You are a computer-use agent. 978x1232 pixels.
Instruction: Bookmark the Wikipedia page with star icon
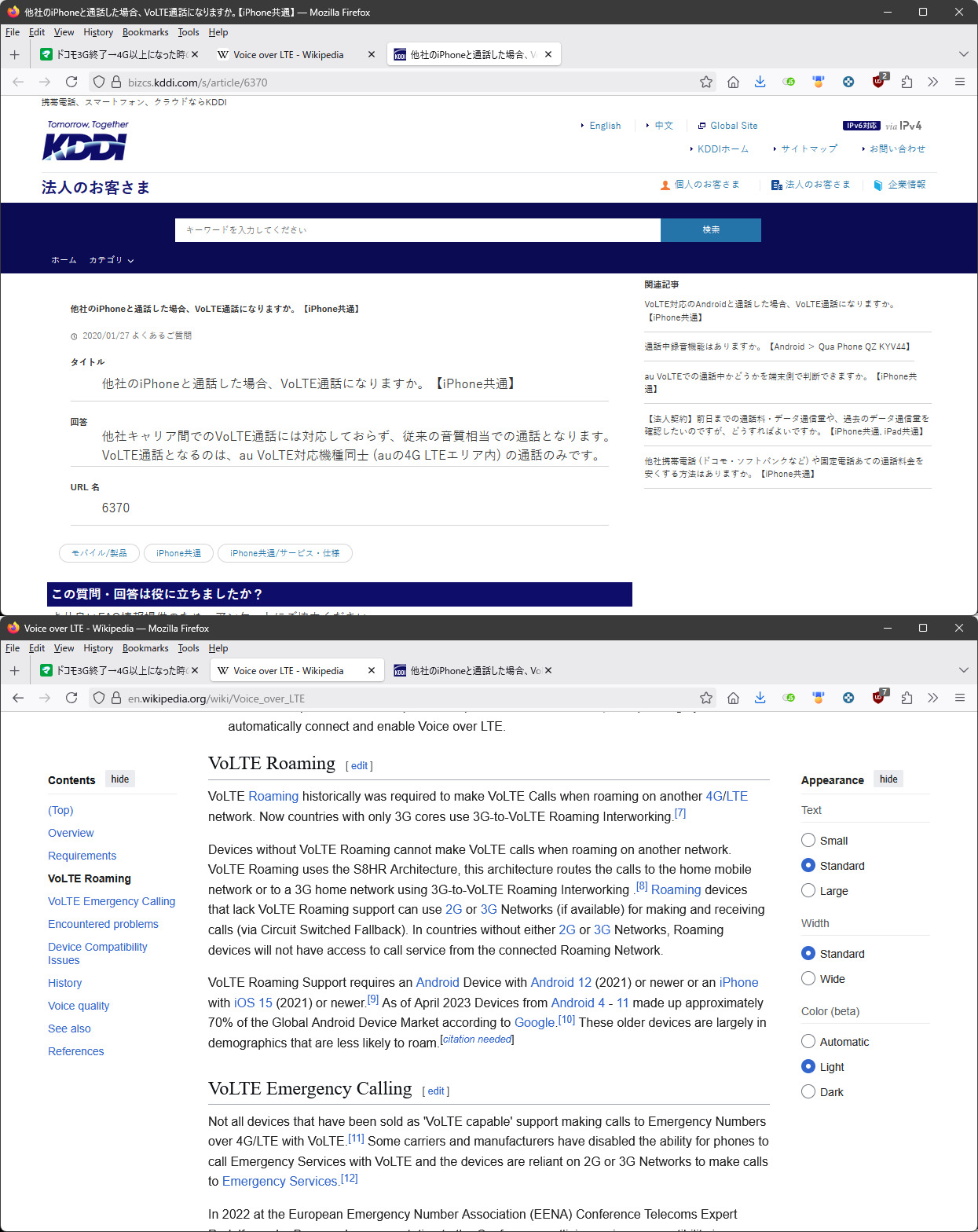point(706,698)
